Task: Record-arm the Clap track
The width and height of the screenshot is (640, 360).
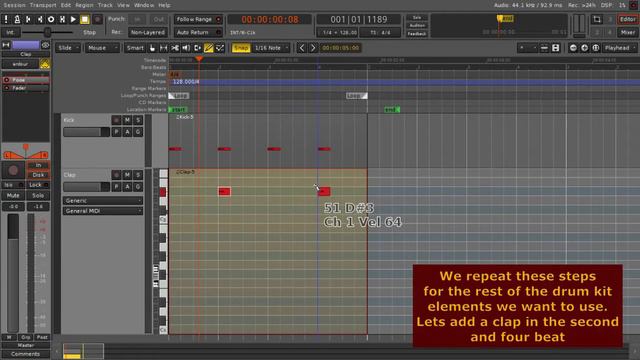Action: 116,175
